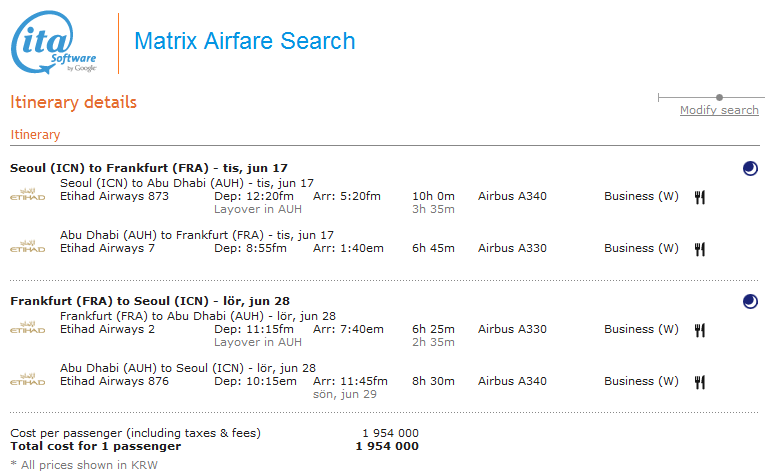765x472 pixels.
Task: Click meal icon for Etihad Airways 2
Action: pos(700,330)
